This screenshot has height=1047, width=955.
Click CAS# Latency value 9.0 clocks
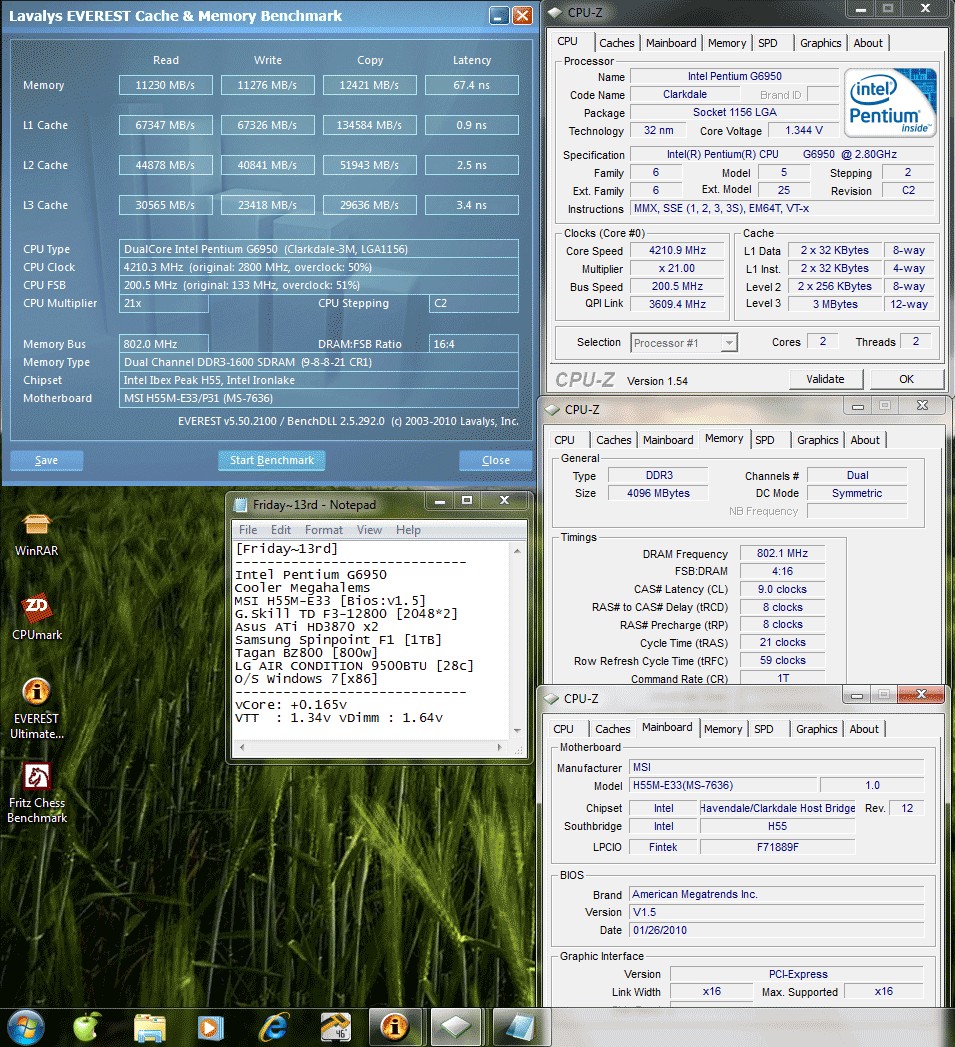point(782,590)
